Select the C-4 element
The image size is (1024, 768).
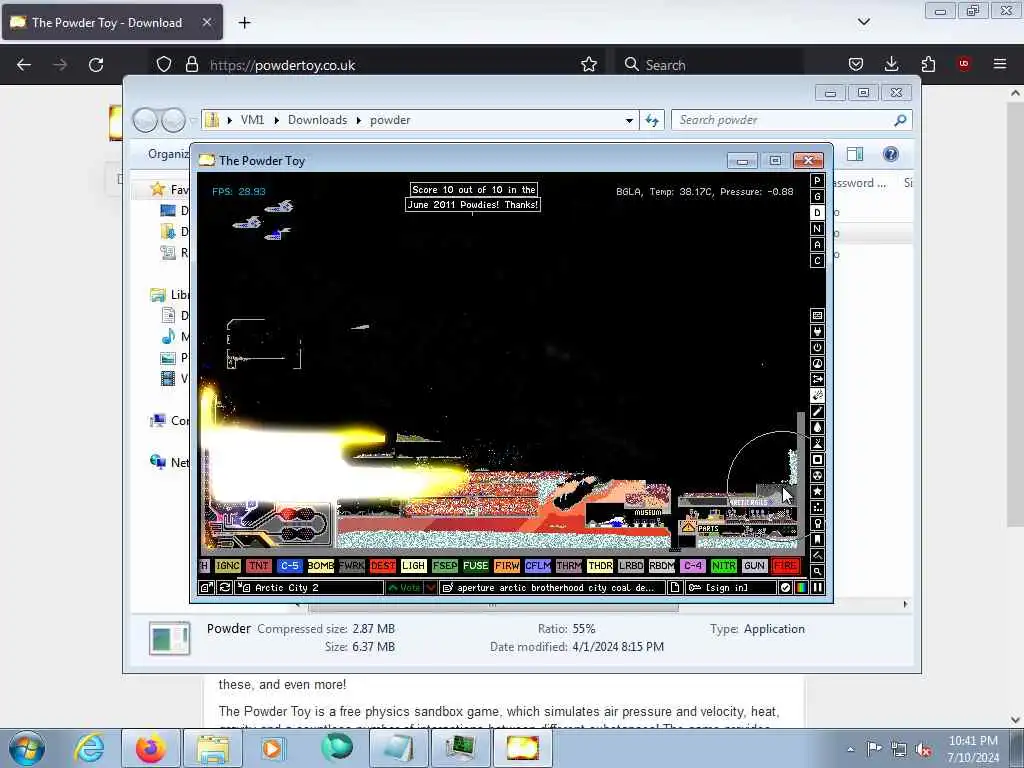[x=693, y=566]
